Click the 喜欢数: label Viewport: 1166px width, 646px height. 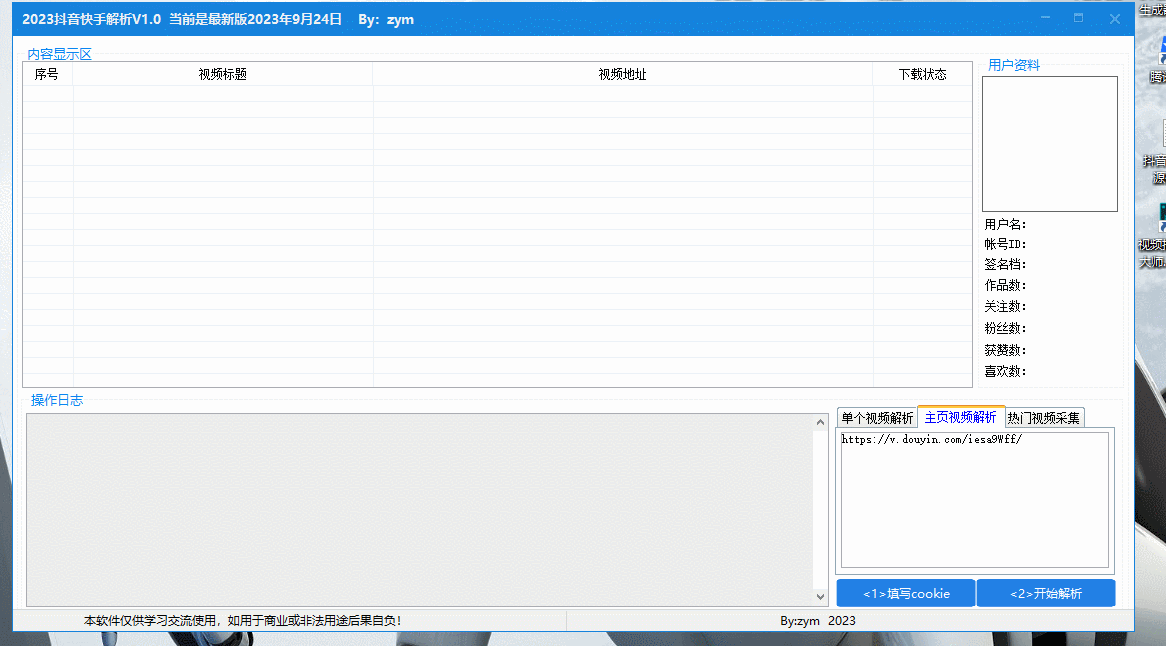click(x=1005, y=371)
